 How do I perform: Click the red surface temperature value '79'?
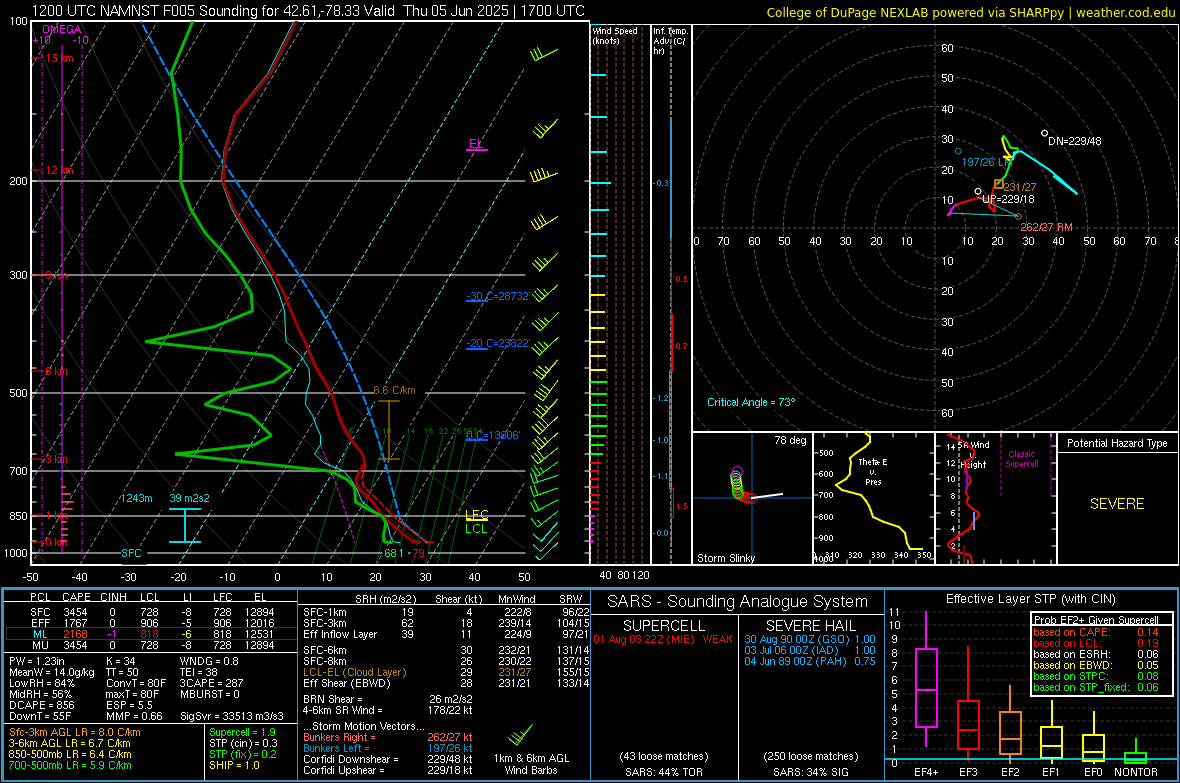(418, 553)
